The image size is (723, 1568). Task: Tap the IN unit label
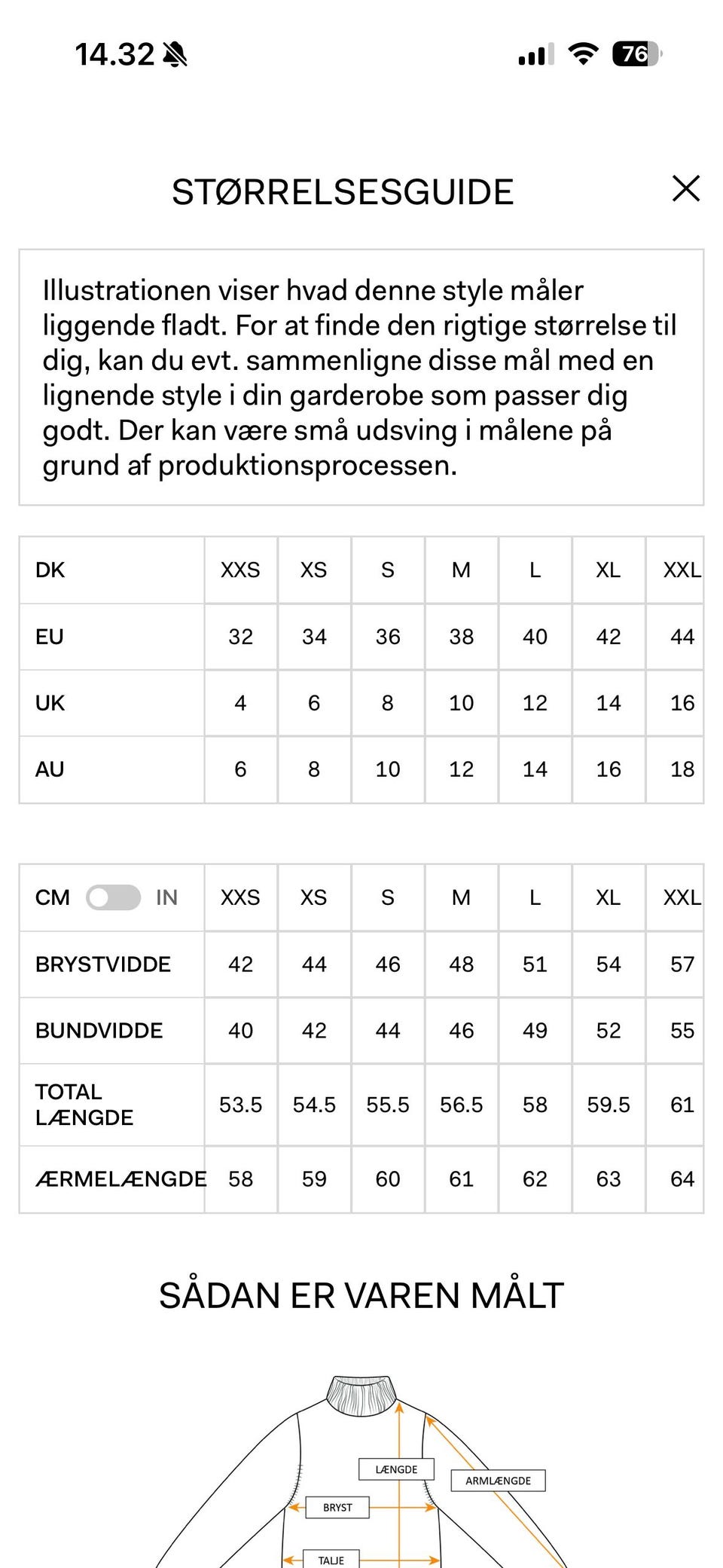click(x=166, y=897)
